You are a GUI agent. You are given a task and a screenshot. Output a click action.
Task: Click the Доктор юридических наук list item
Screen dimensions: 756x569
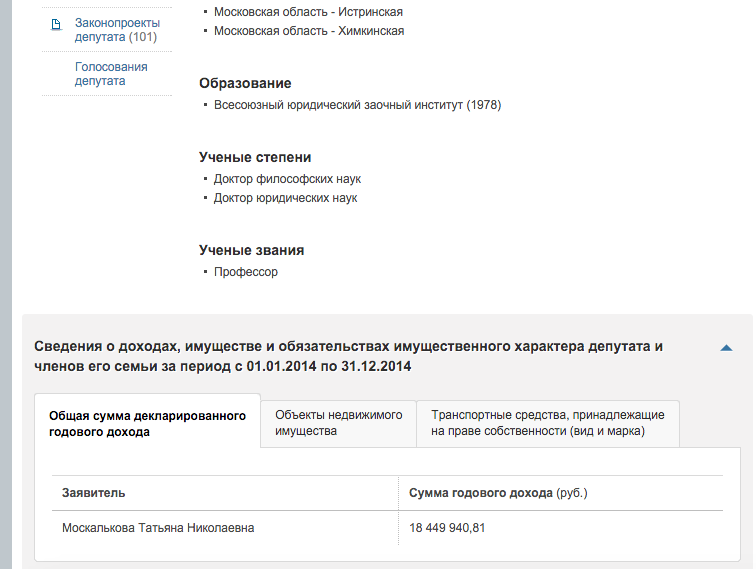(285, 198)
